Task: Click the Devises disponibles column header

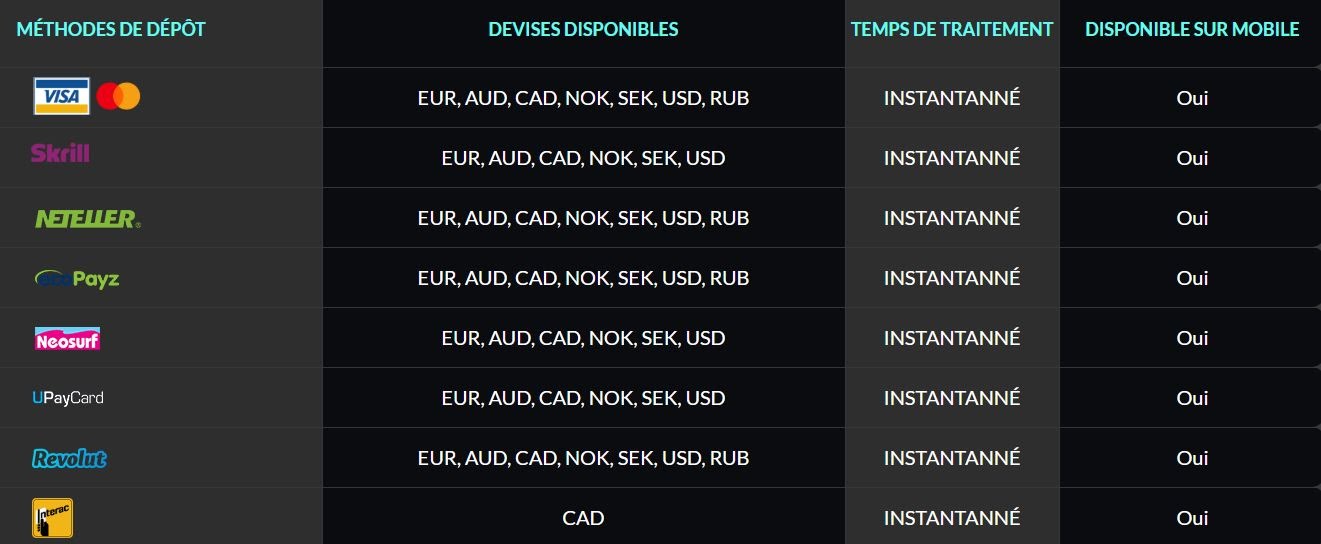Action: (583, 29)
